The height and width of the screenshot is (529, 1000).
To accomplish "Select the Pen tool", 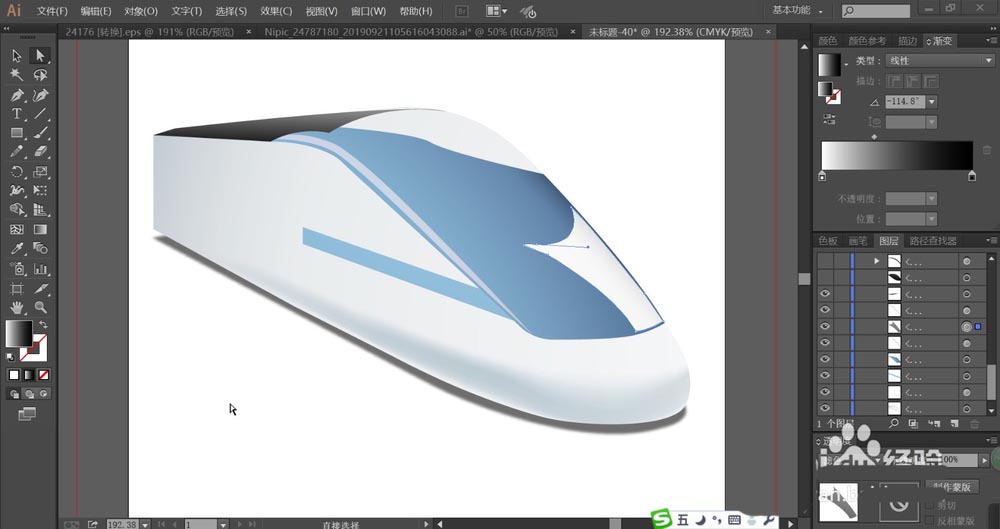I will coord(17,95).
